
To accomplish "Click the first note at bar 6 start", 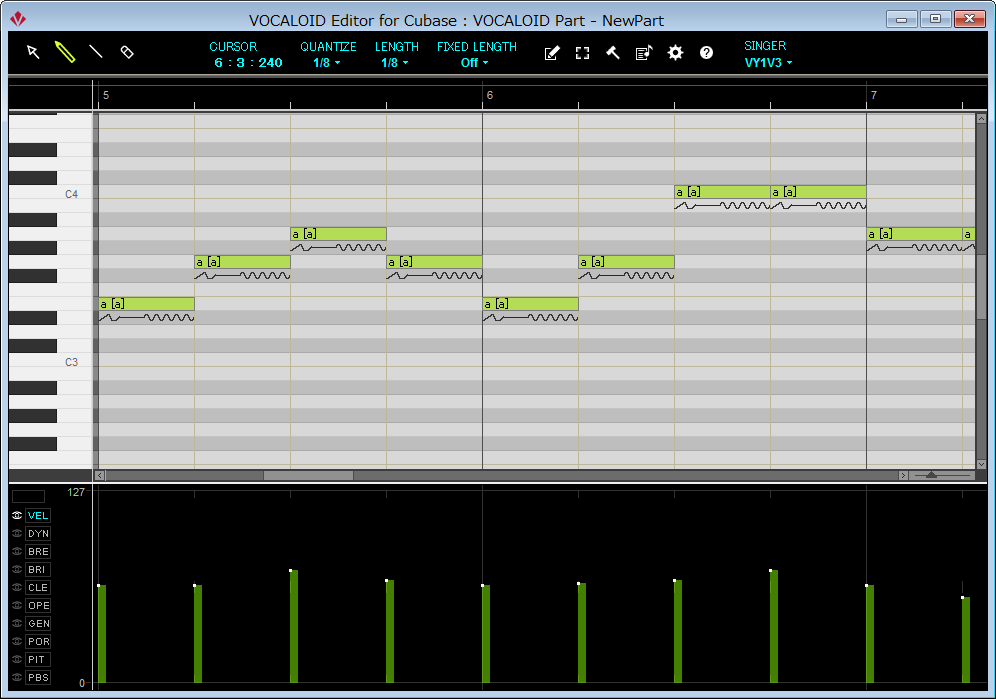I will (x=530, y=304).
